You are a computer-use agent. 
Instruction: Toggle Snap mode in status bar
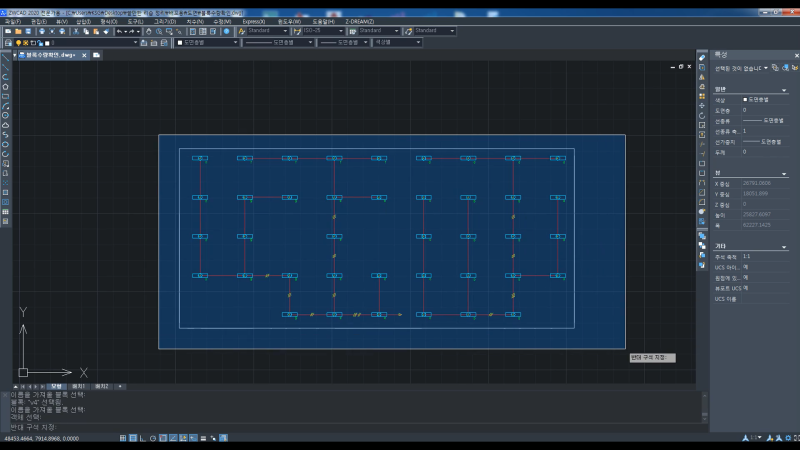pos(123,438)
